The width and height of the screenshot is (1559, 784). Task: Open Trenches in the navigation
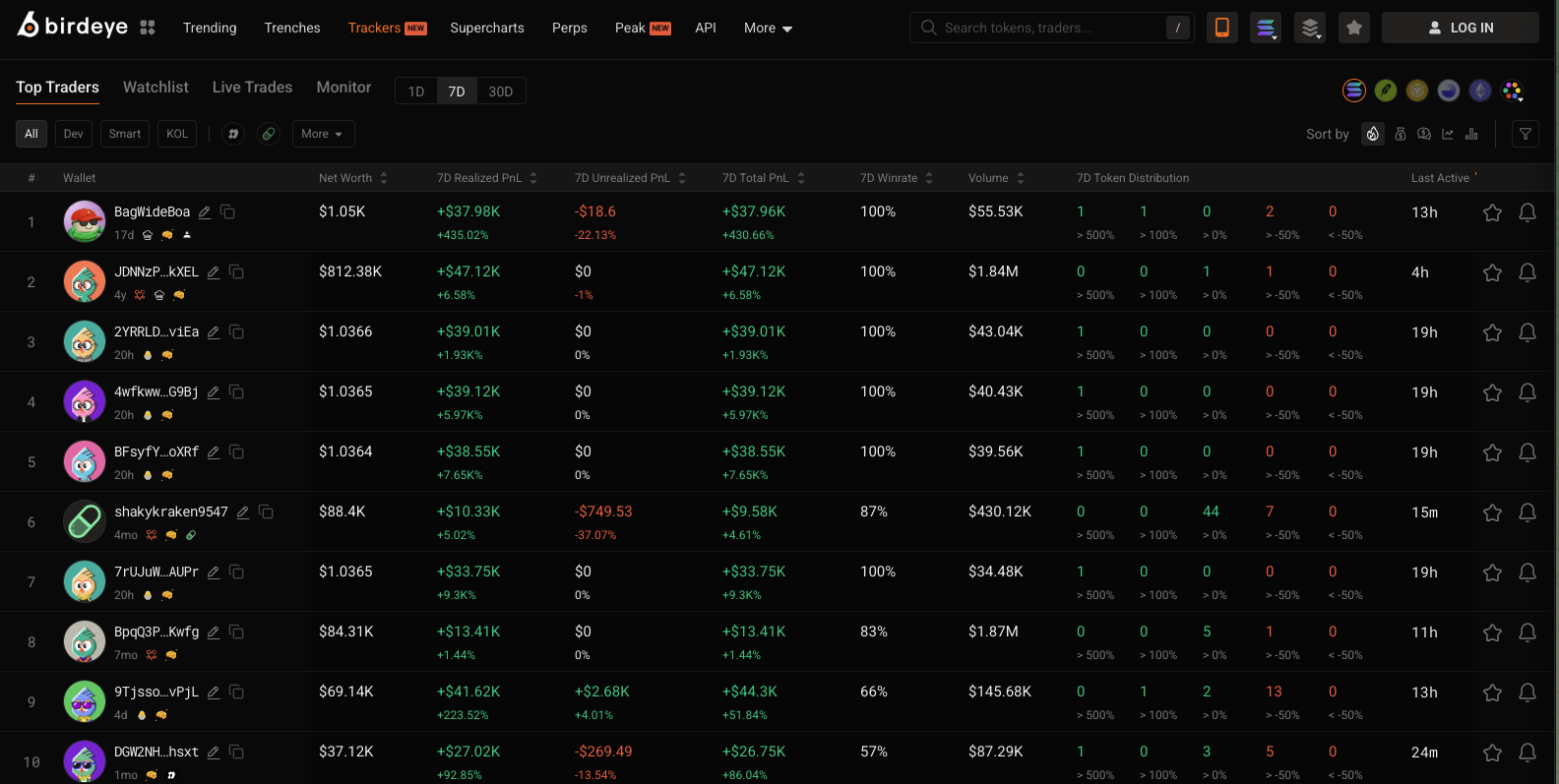(x=292, y=28)
